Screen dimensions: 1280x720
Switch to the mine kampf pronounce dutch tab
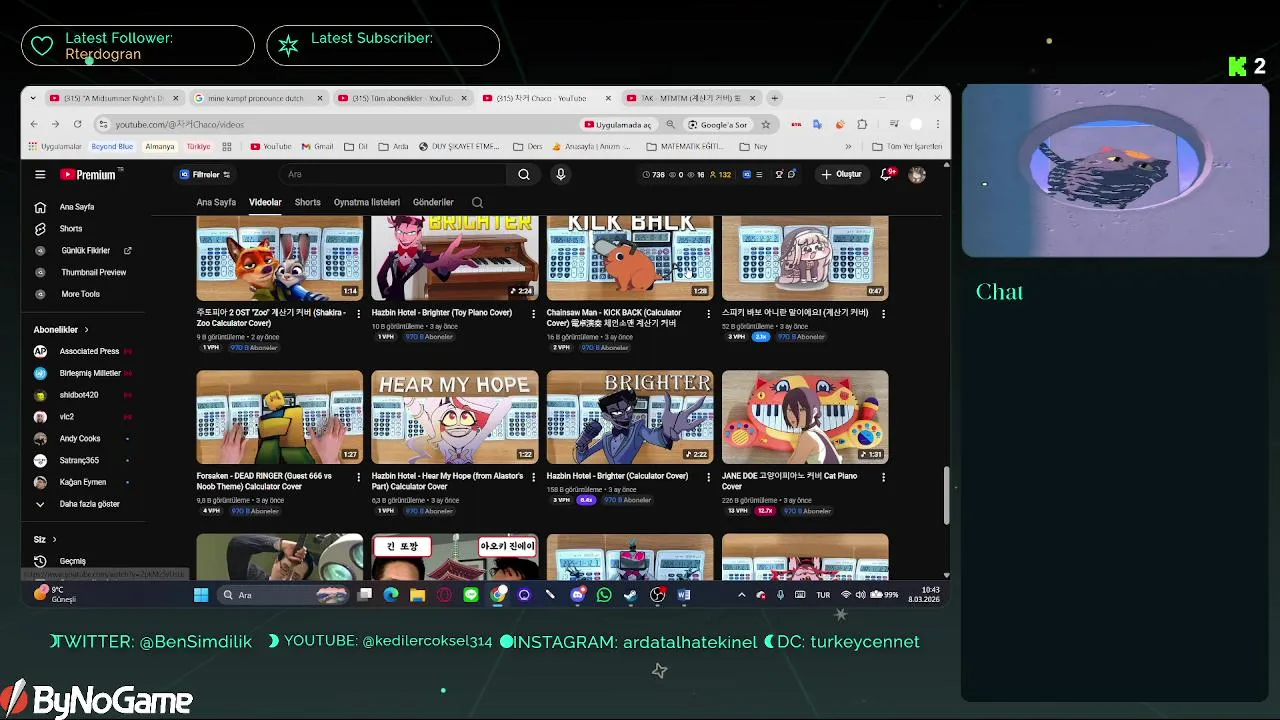pyautogui.click(x=258, y=98)
